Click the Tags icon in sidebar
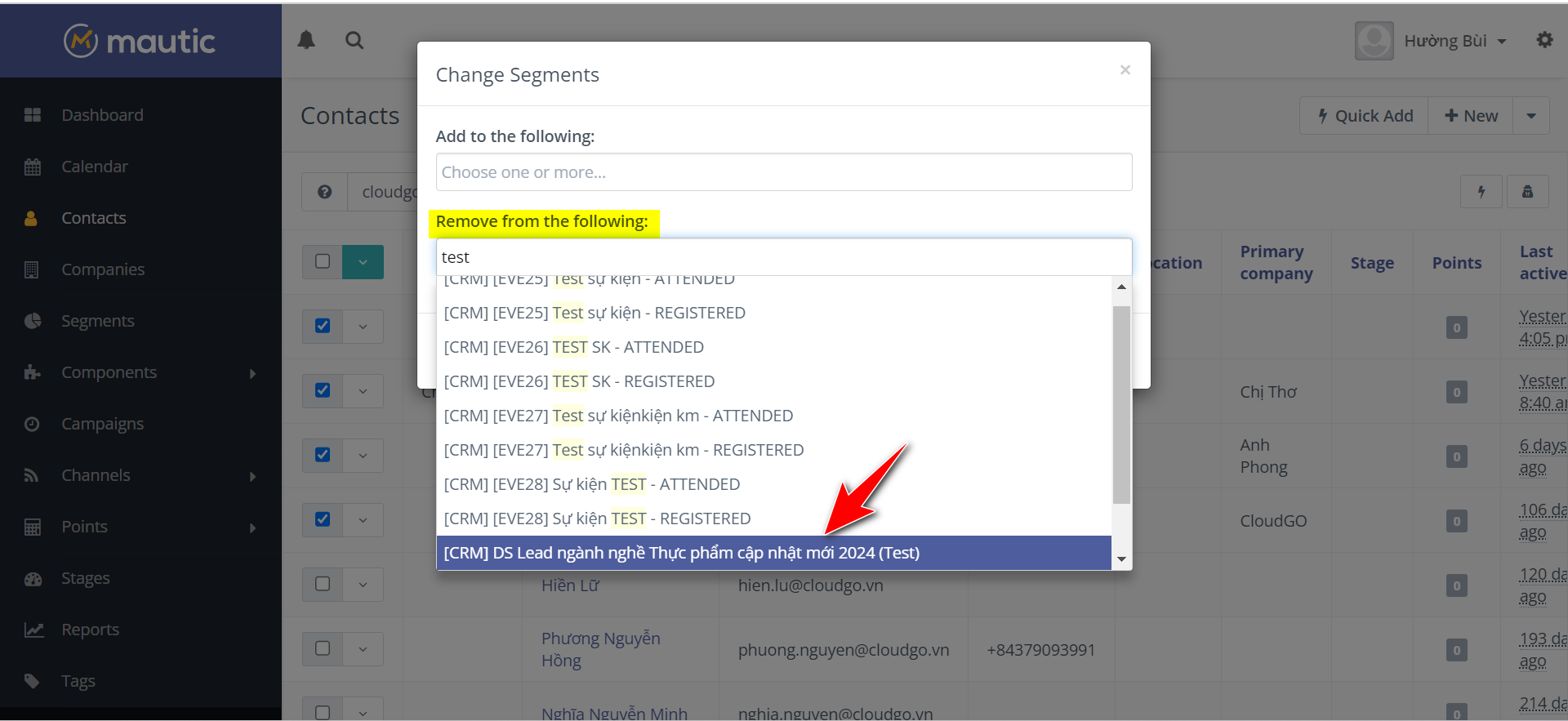 pos(33,681)
